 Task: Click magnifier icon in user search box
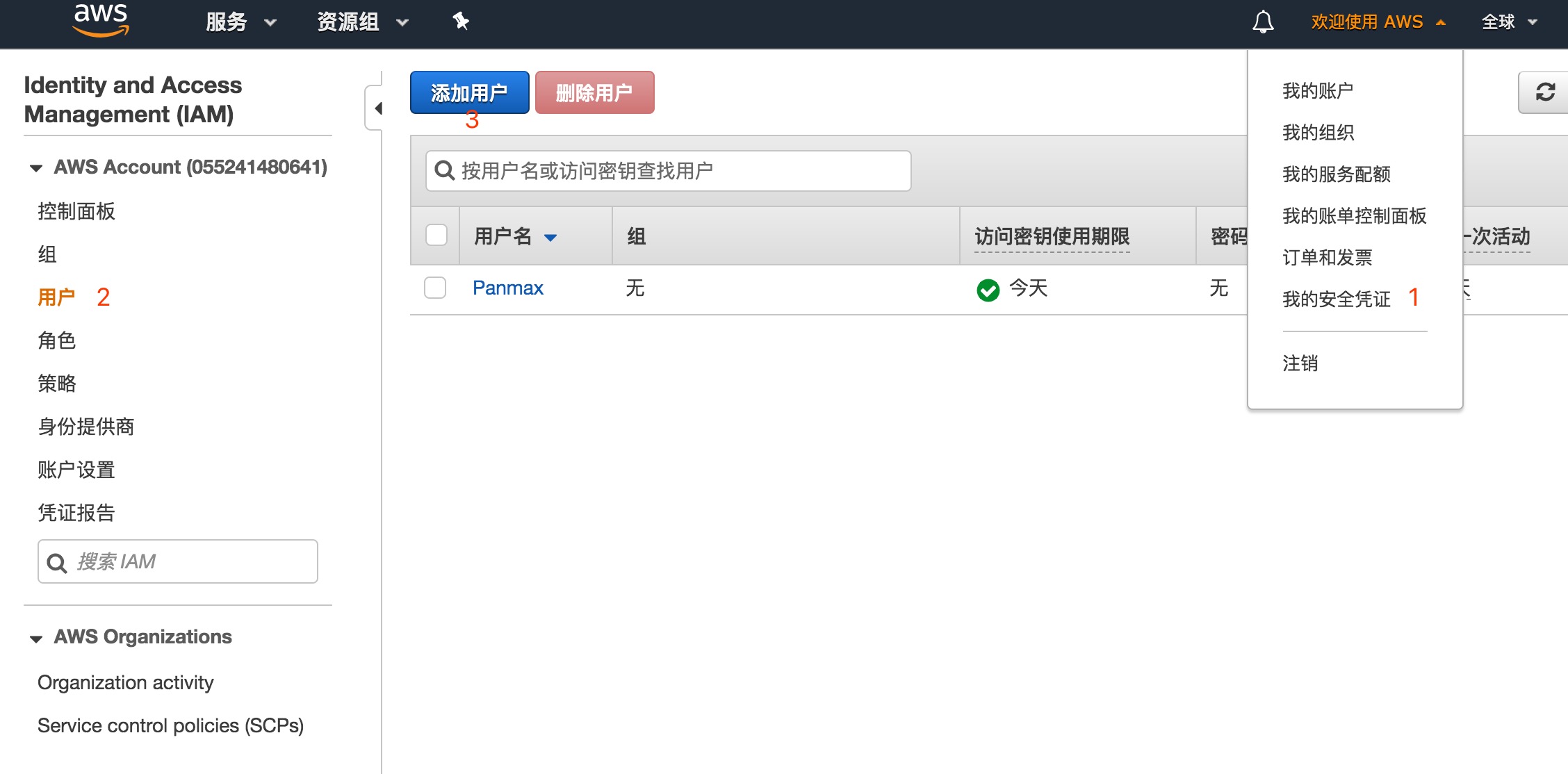[443, 170]
